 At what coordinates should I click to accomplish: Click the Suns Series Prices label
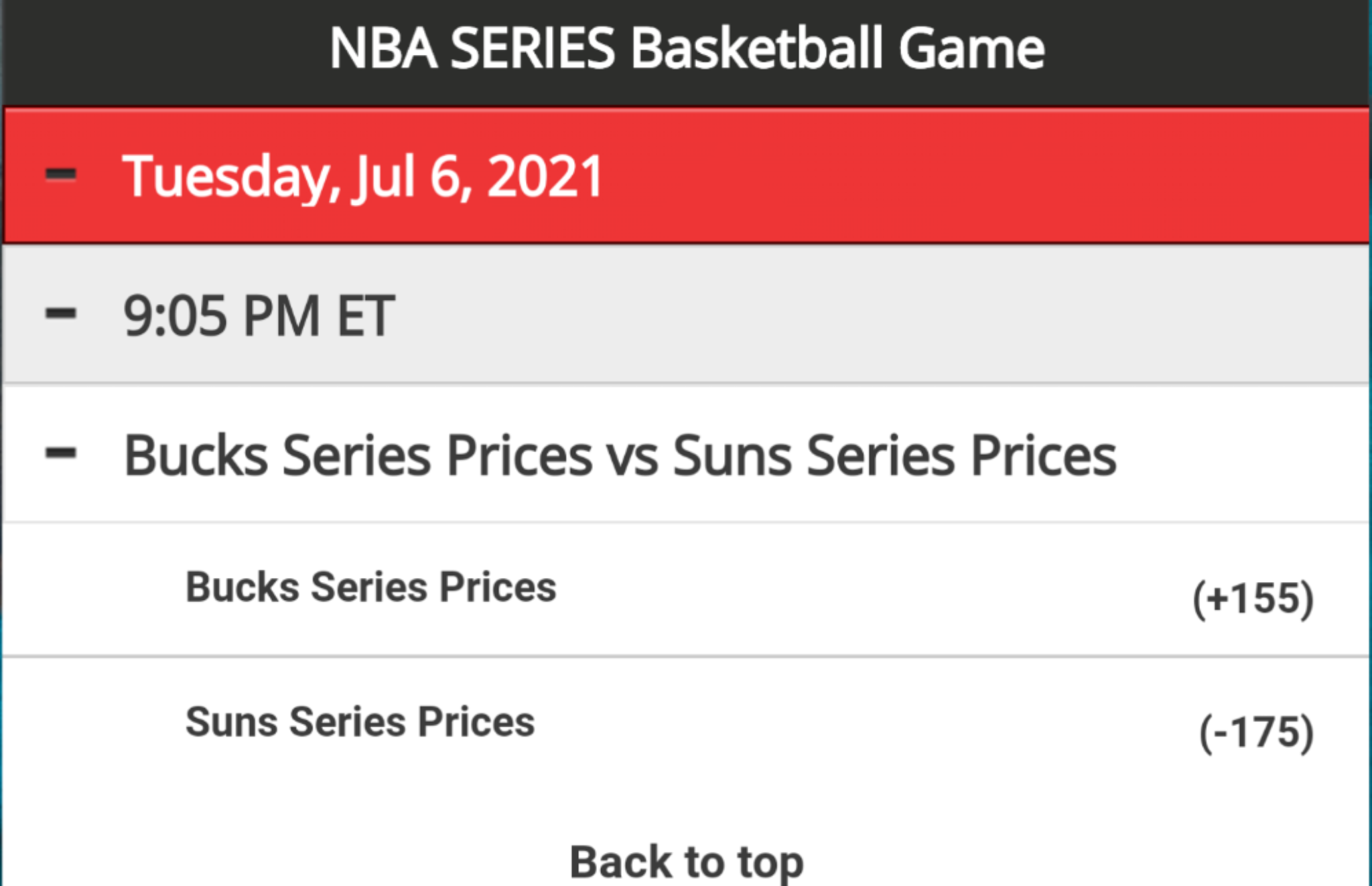click(x=360, y=722)
